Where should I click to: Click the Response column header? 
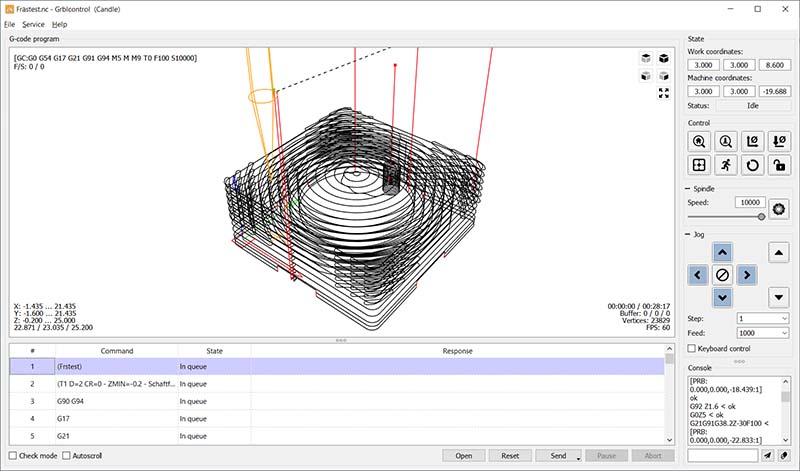click(x=458, y=351)
